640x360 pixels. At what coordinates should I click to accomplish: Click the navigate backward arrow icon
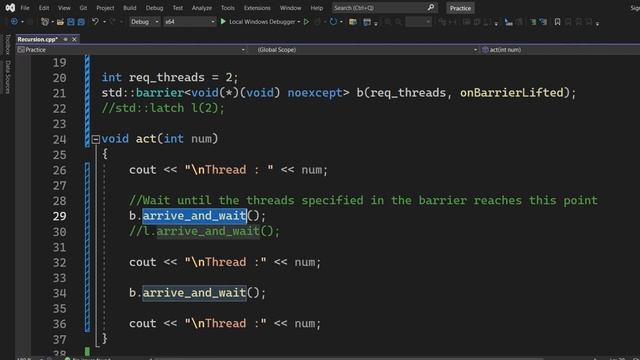[x=14, y=22]
